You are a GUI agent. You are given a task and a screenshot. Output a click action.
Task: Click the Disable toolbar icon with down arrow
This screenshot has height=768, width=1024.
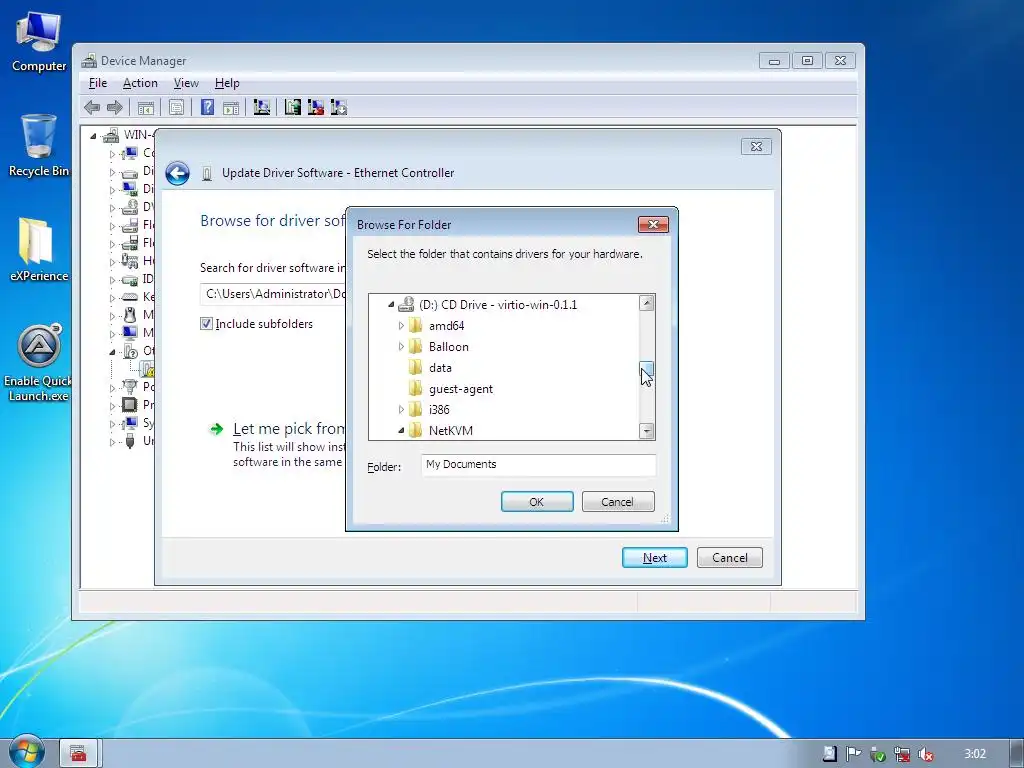tap(338, 107)
